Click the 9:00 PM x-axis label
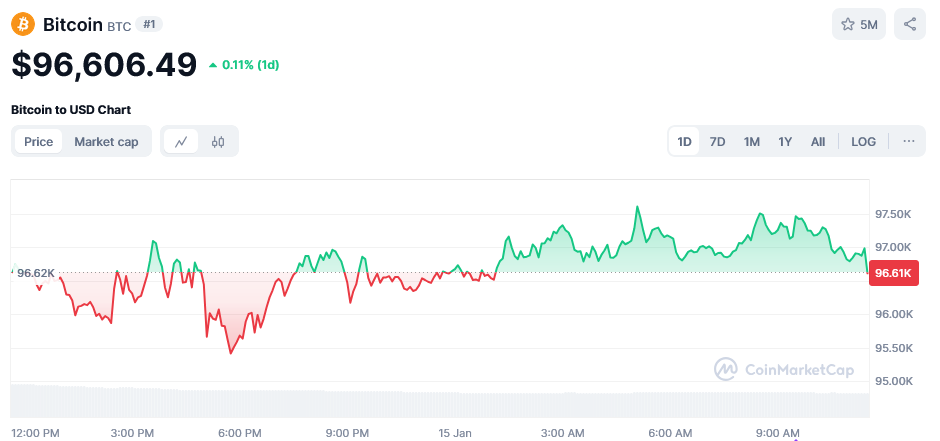This screenshot has width=940, height=441. [x=348, y=433]
